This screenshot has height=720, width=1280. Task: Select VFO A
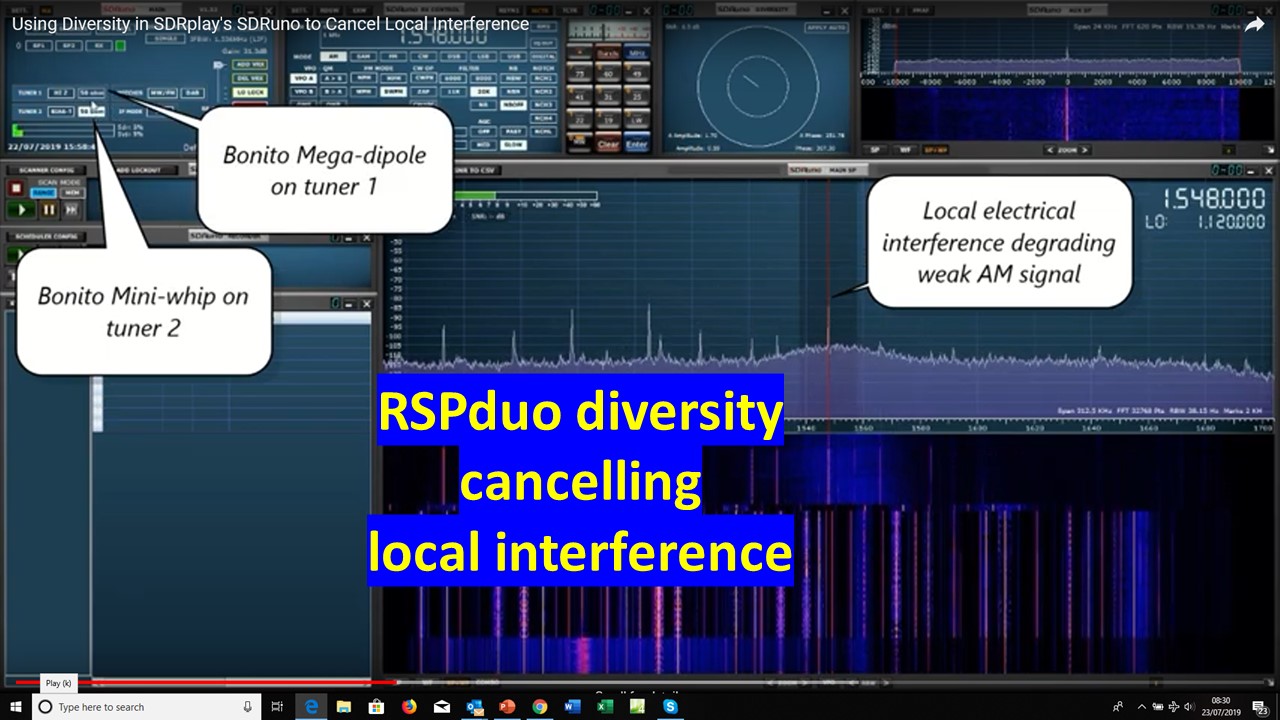tap(302, 78)
